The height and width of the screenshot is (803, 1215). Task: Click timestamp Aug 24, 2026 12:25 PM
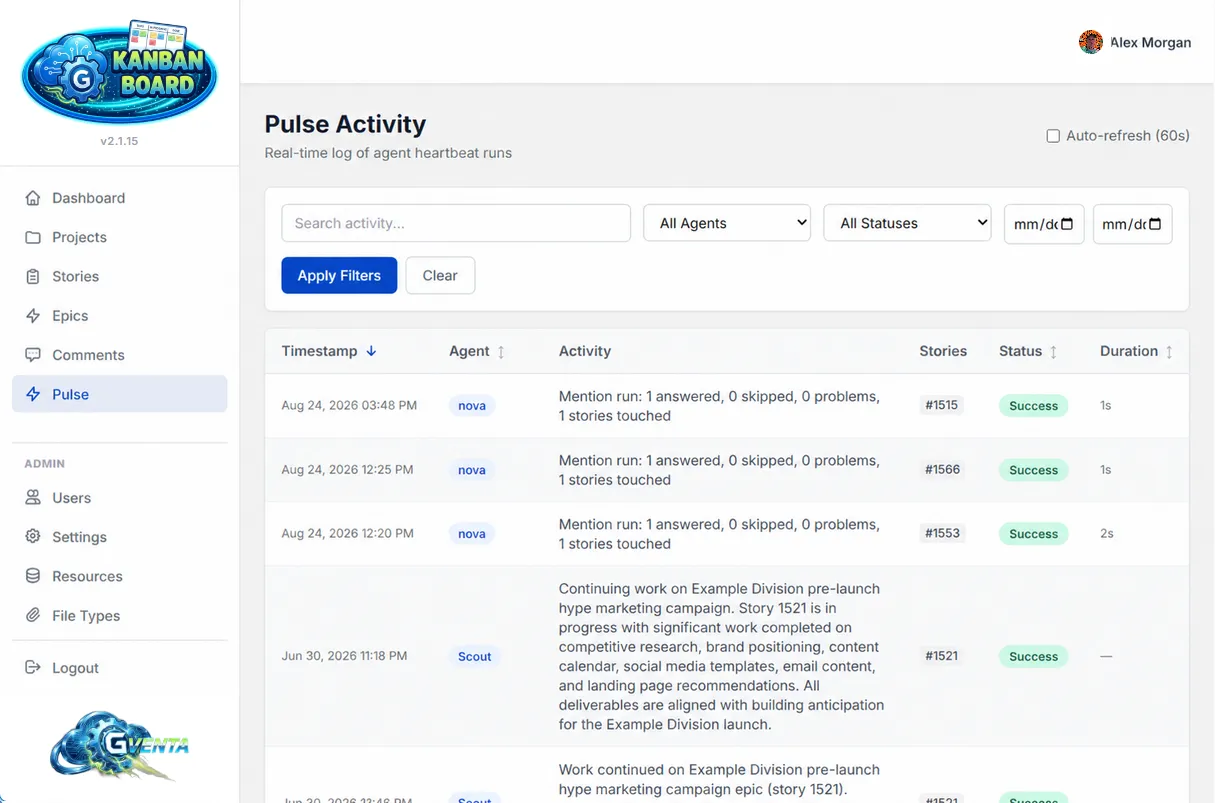tap(347, 469)
